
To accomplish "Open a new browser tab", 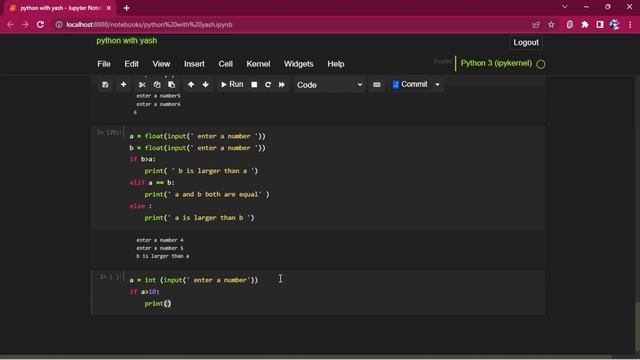I will pos(127,8).
